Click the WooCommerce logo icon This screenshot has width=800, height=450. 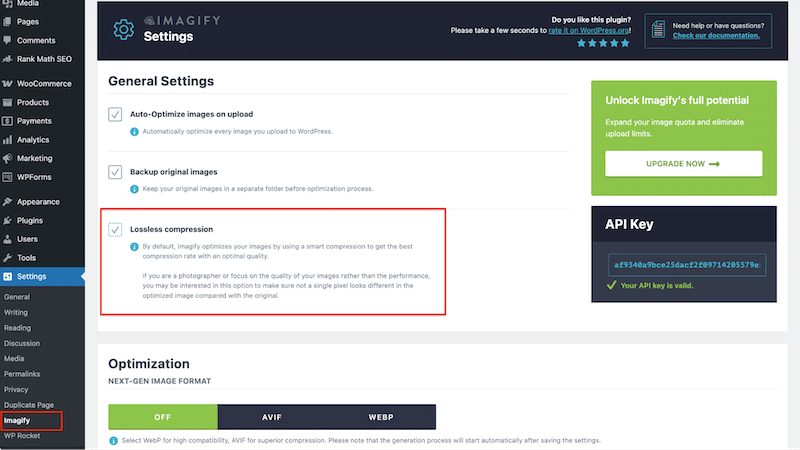click(7, 84)
